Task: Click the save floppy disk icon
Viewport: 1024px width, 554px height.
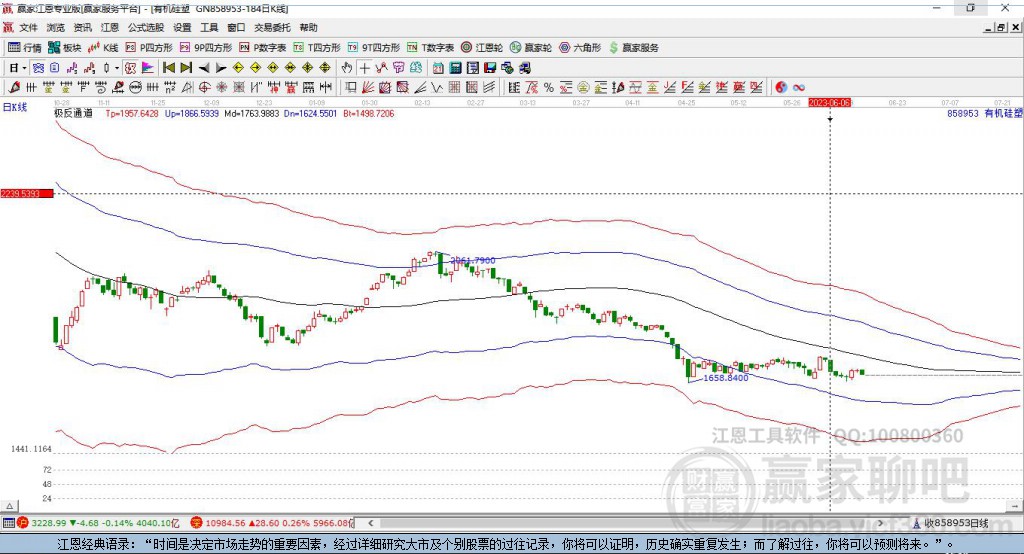Action: 490,68
